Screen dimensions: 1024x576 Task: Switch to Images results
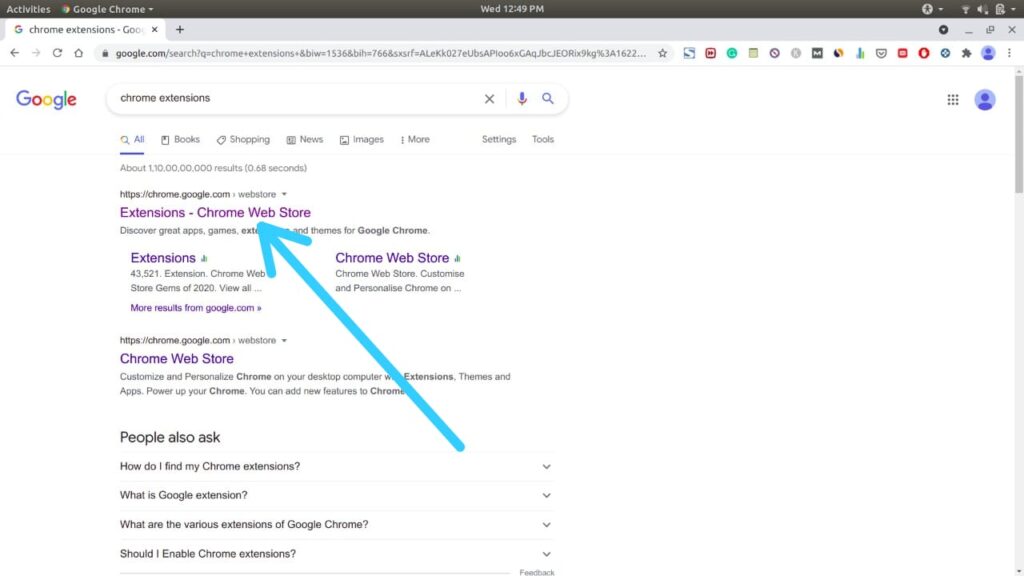362,140
